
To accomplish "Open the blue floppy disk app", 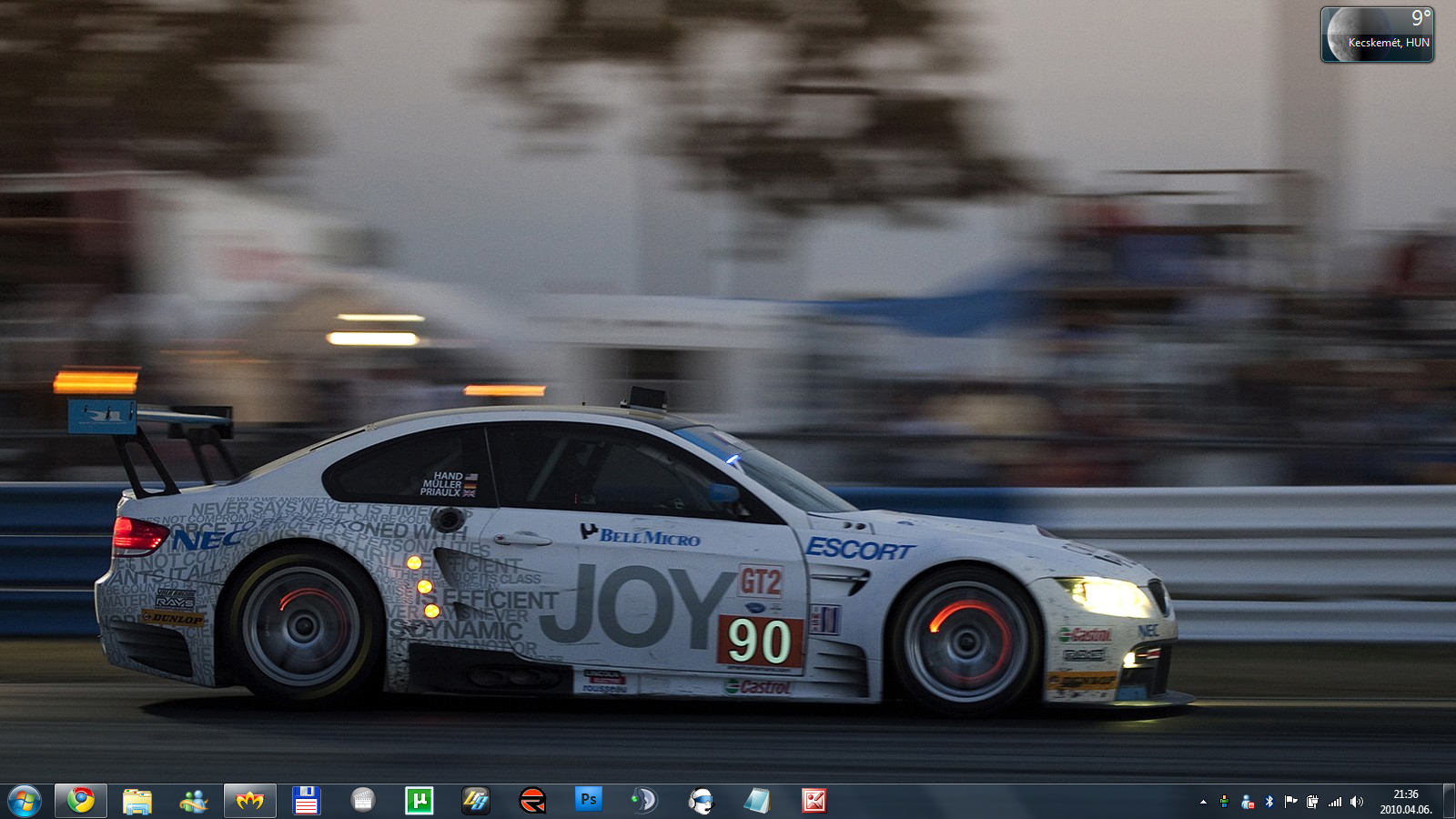I will pyautogui.click(x=307, y=801).
